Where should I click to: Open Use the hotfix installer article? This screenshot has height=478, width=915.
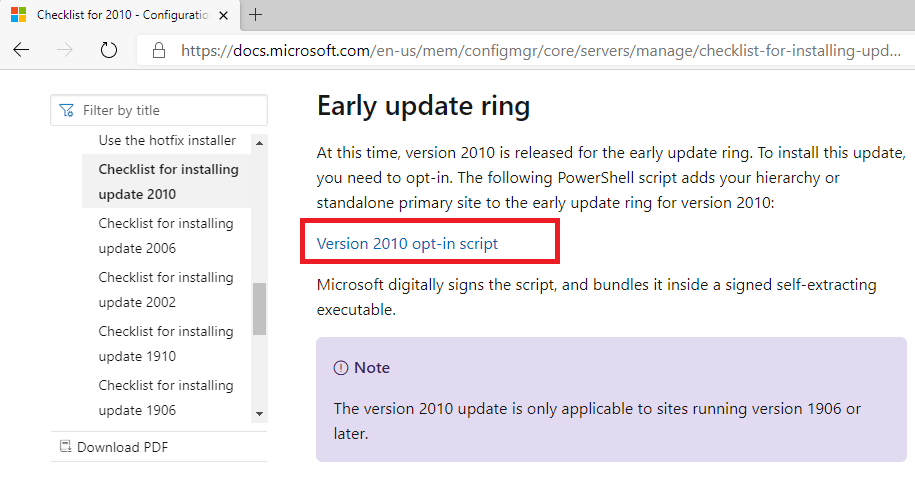click(x=167, y=140)
